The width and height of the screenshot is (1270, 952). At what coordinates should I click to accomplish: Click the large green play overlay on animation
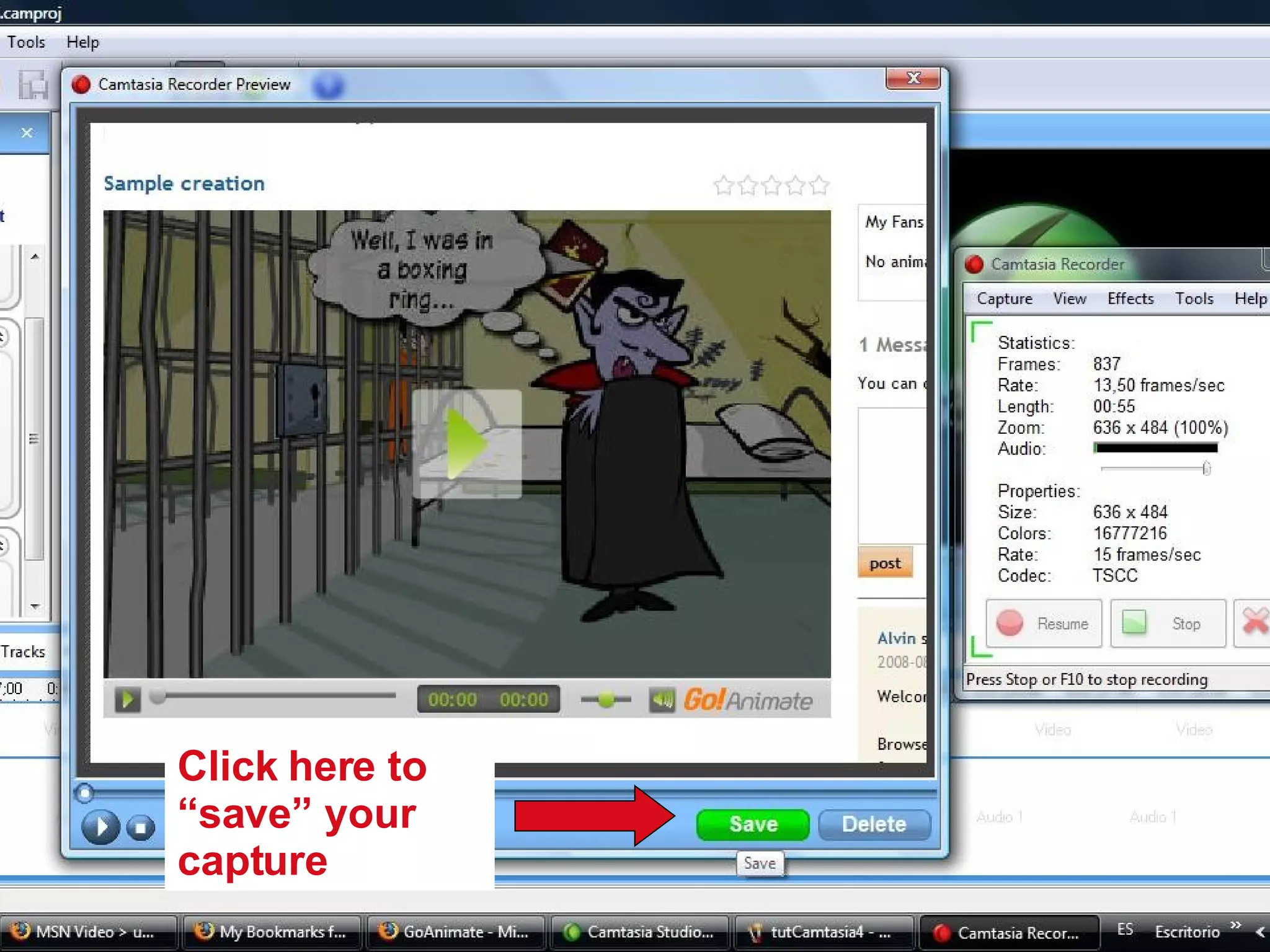click(x=467, y=444)
